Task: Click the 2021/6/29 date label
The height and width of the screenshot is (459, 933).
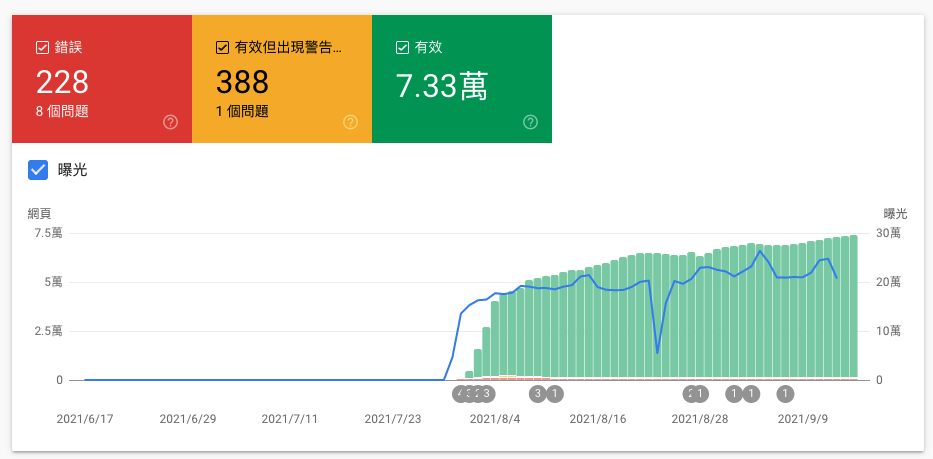Action: pos(187,419)
